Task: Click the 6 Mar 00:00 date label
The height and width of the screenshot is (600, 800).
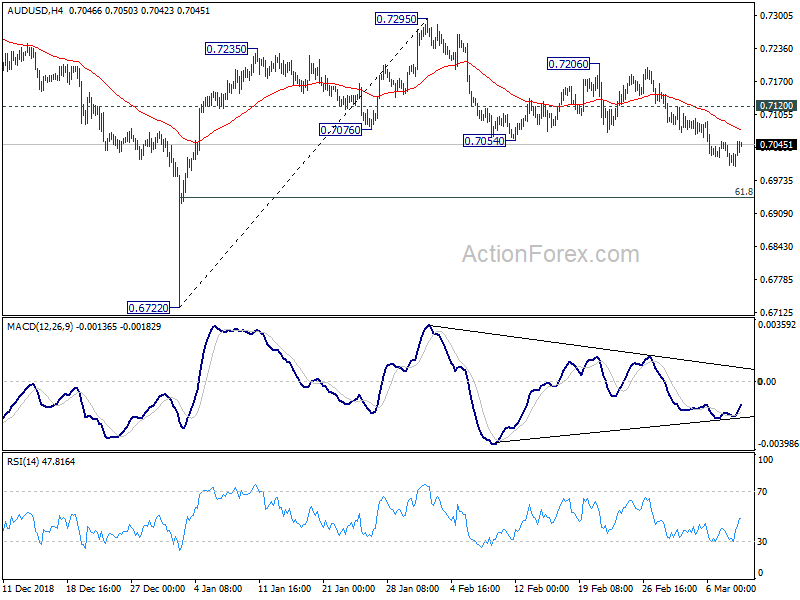Action: [x=731, y=588]
